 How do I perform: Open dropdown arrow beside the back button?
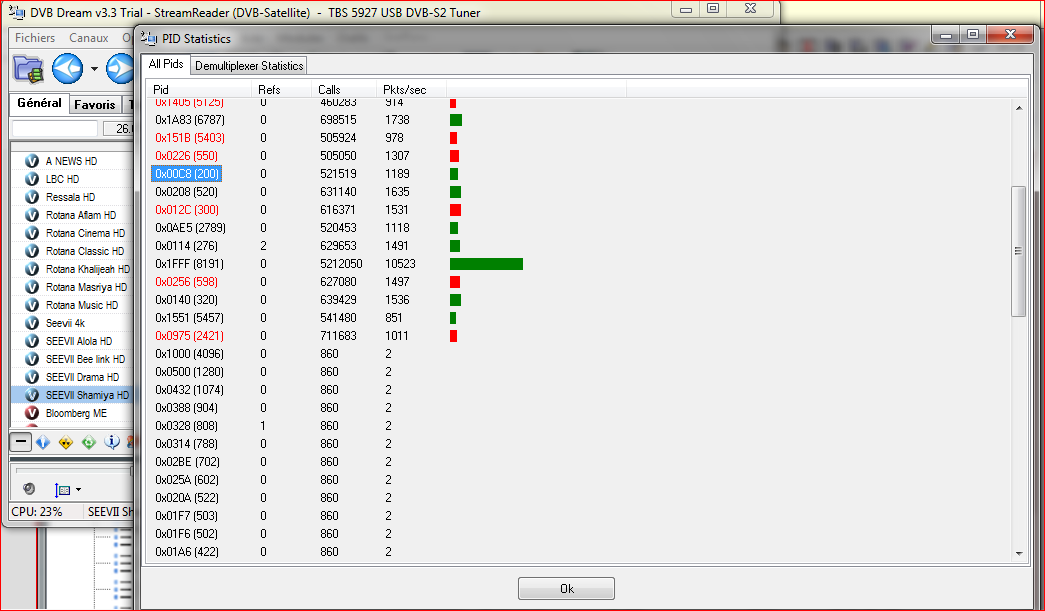click(94, 70)
